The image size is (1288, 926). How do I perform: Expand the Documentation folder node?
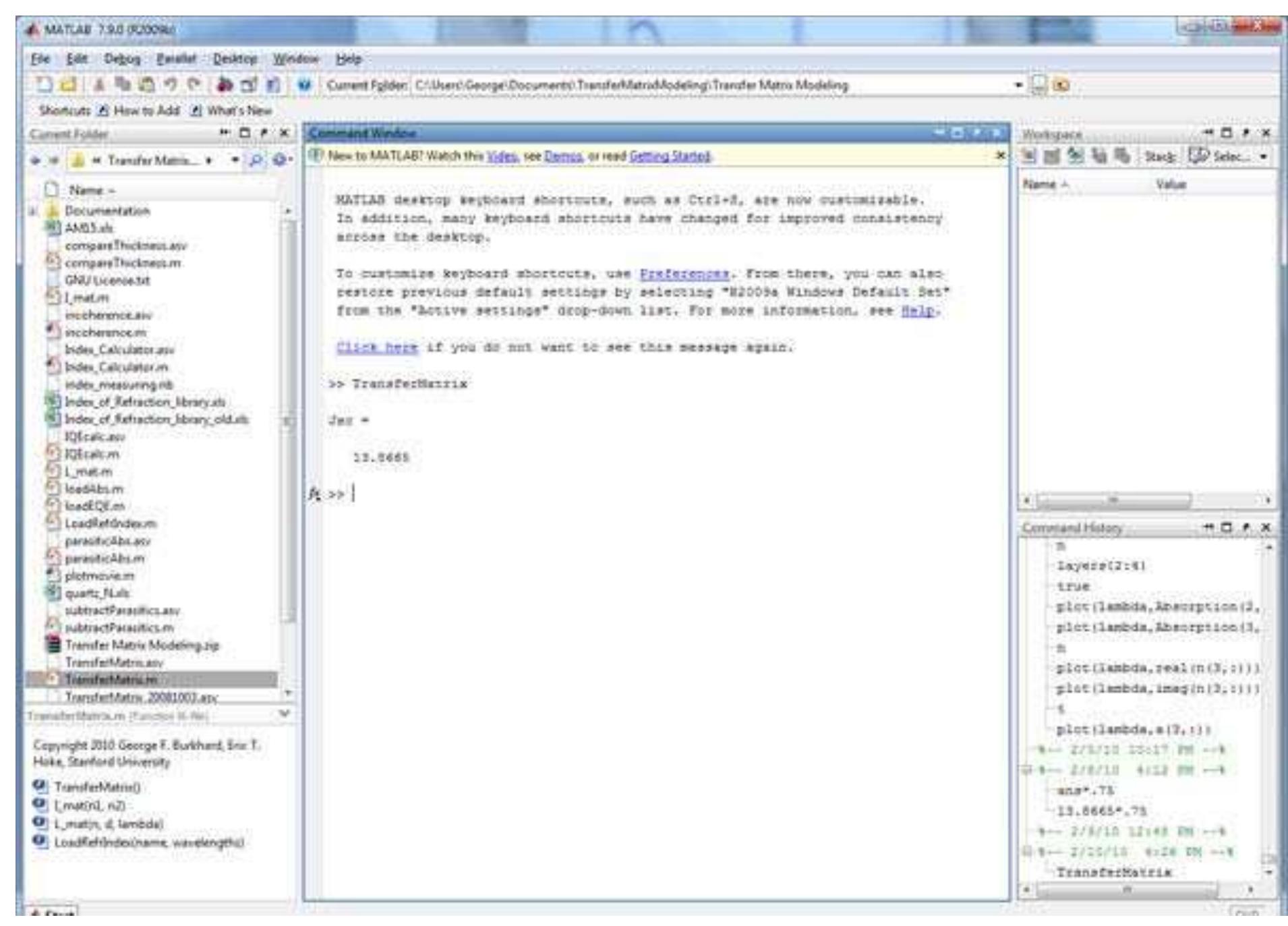(x=32, y=211)
